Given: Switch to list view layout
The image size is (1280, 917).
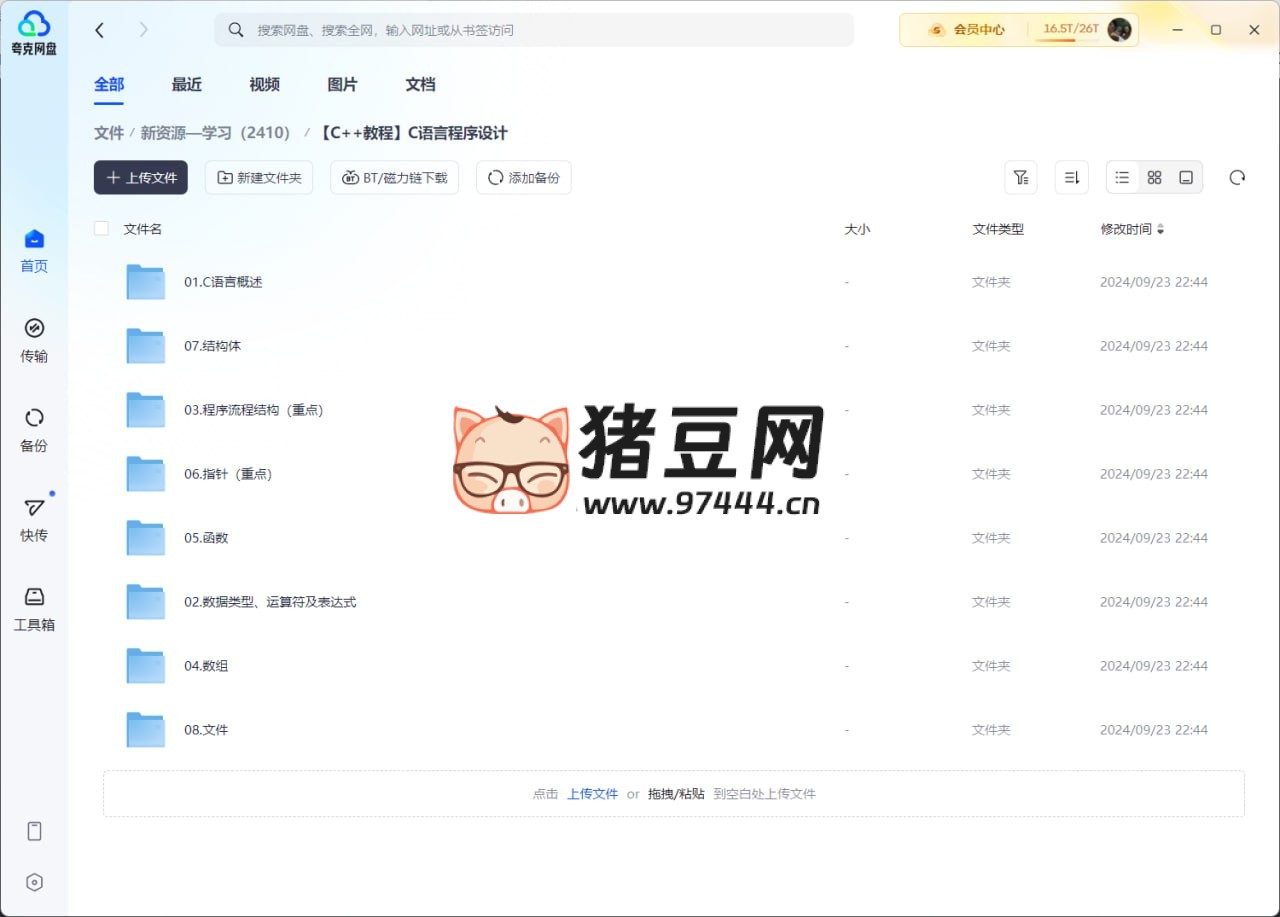Looking at the screenshot, I should click(x=1122, y=178).
